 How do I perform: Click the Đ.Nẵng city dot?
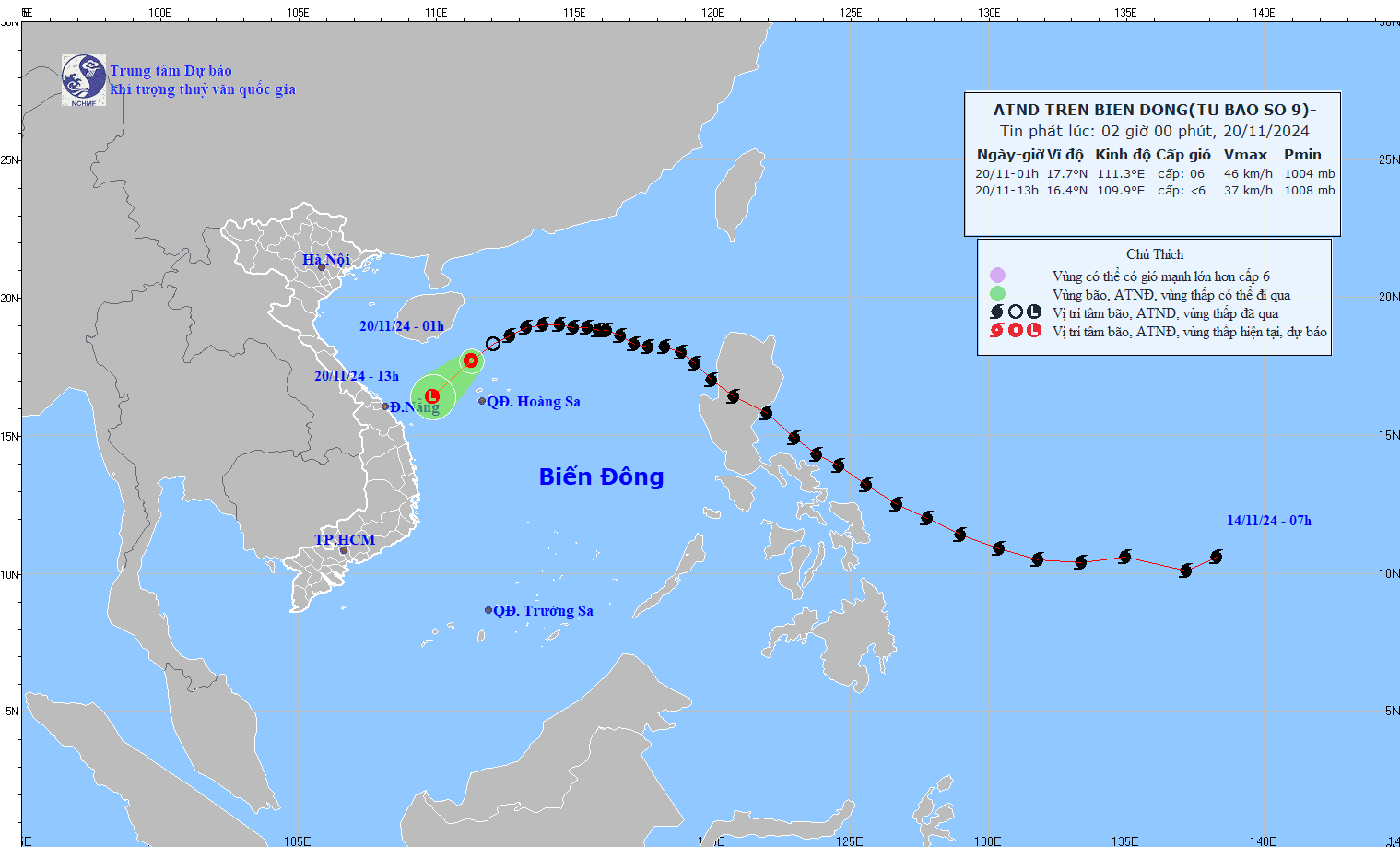385,406
